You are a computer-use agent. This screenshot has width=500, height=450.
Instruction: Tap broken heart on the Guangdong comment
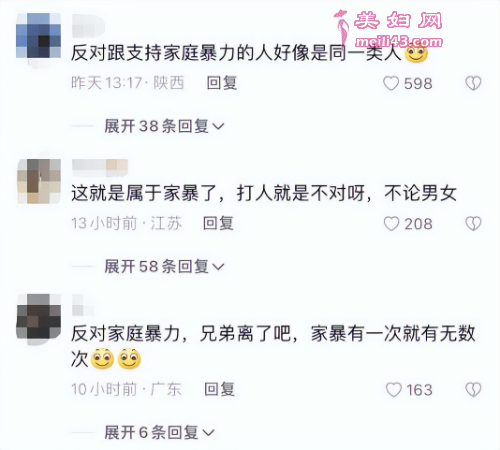pyautogui.click(x=473, y=390)
